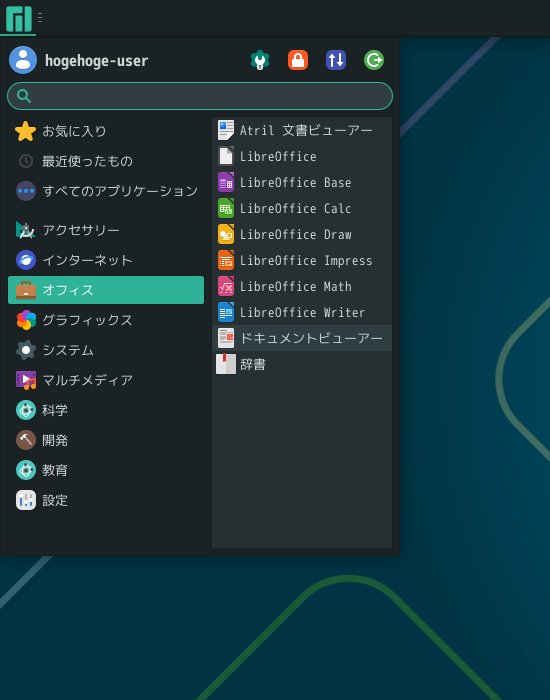Click the colorful icon beside グラフィックス

pos(26,320)
